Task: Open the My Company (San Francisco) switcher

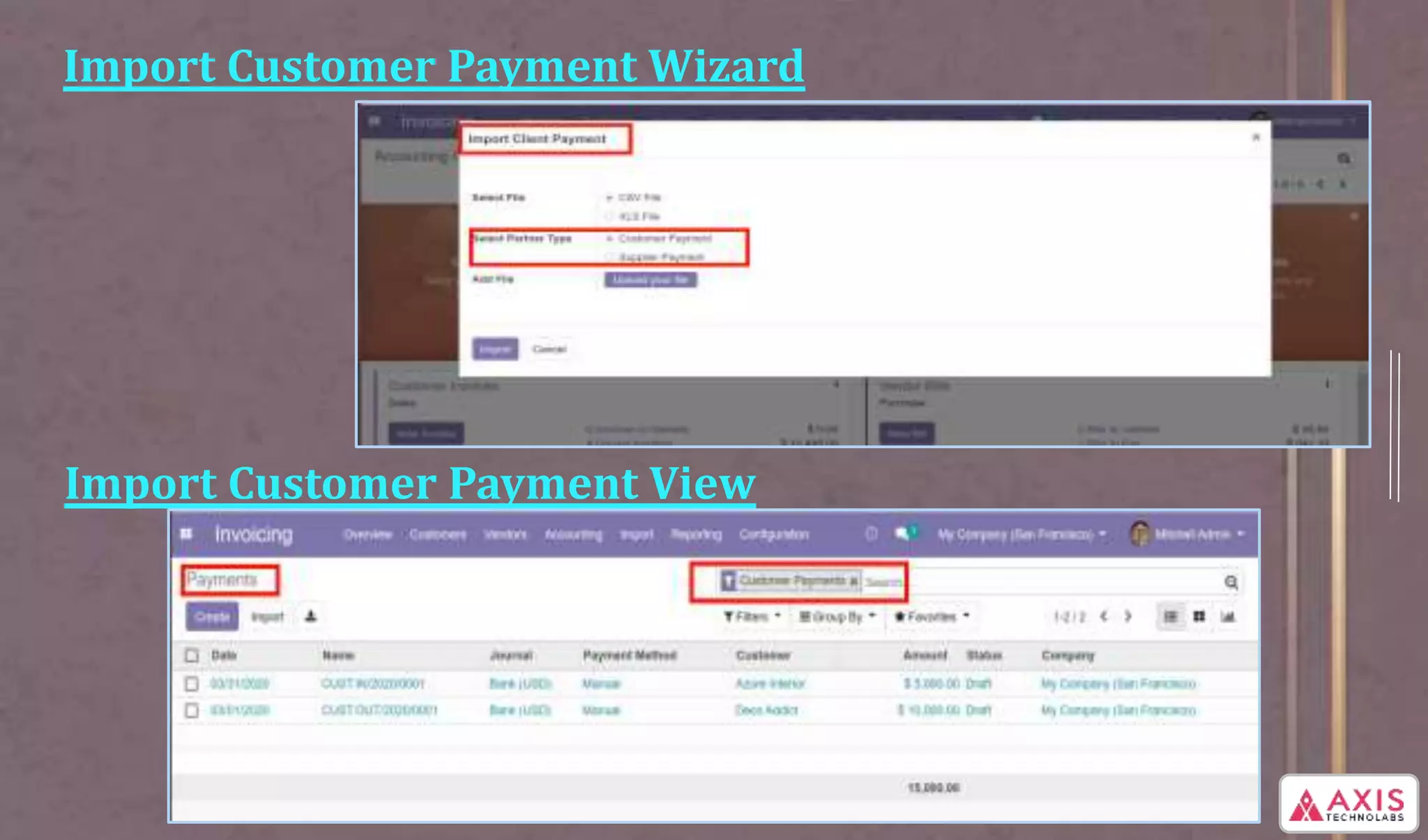Action: (1021, 535)
